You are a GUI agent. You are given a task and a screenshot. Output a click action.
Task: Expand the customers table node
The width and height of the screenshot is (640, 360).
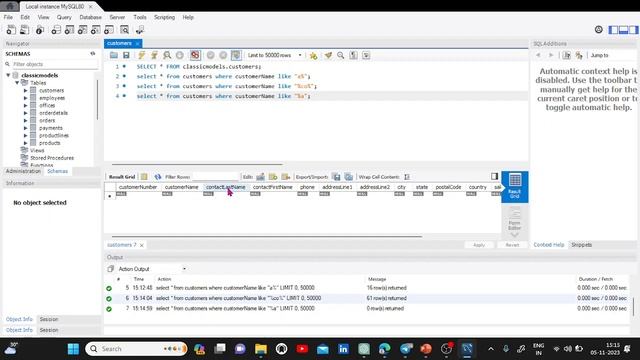26,91
